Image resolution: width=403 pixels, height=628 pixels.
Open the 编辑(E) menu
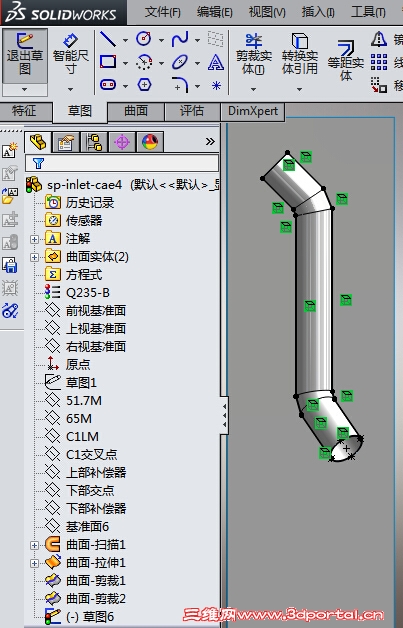pyautogui.click(x=214, y=12)
